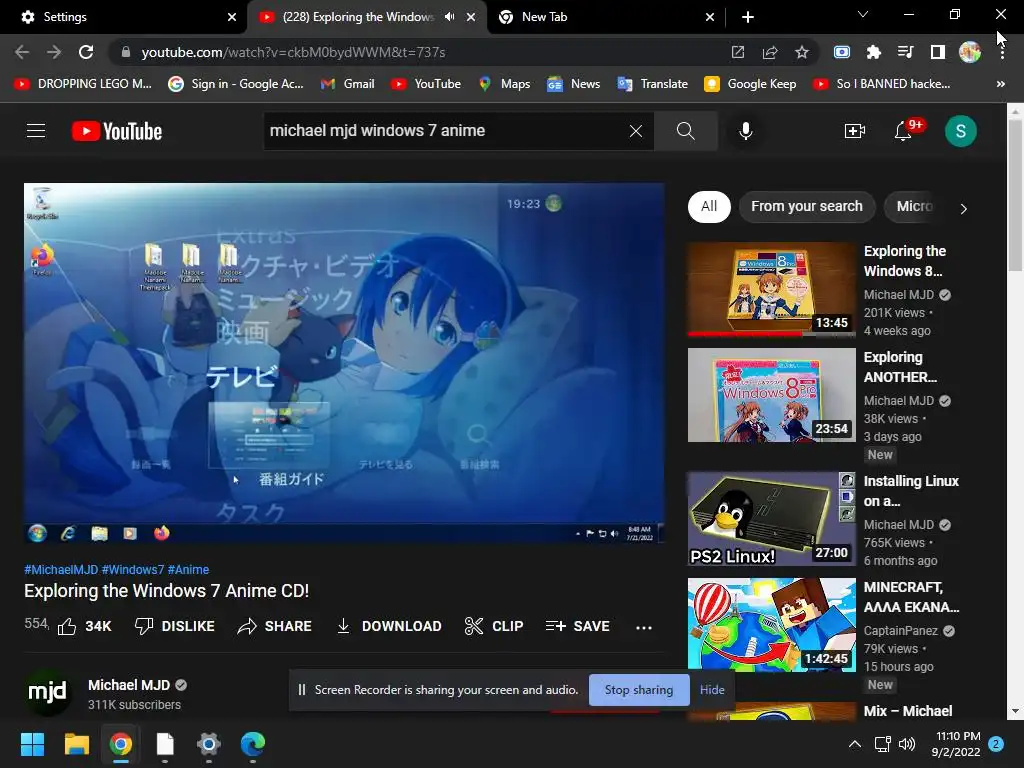Viewport: 1024px width, 768px height.
Task: Open the Create video icon
Action: [854, 131]
